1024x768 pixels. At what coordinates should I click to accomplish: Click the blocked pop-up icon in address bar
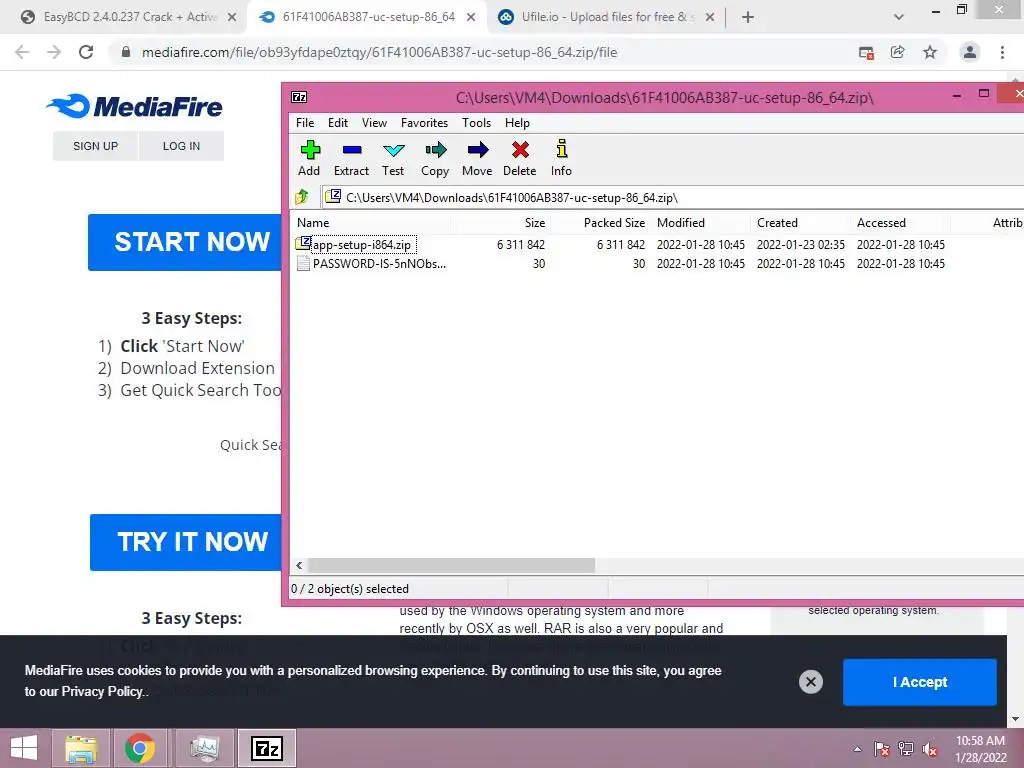[x=866, y=53]
